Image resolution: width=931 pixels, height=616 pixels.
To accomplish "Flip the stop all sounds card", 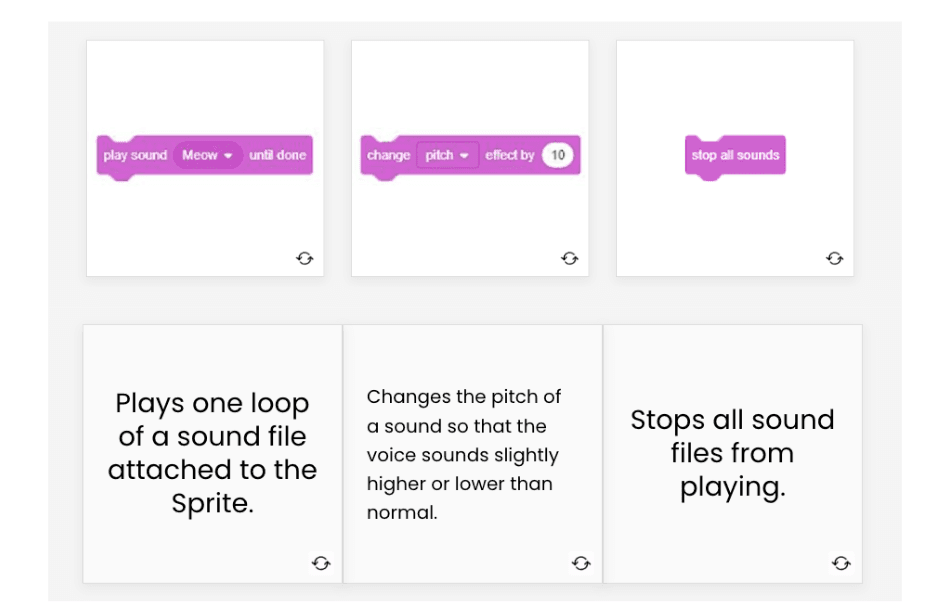I will point(834,258).
